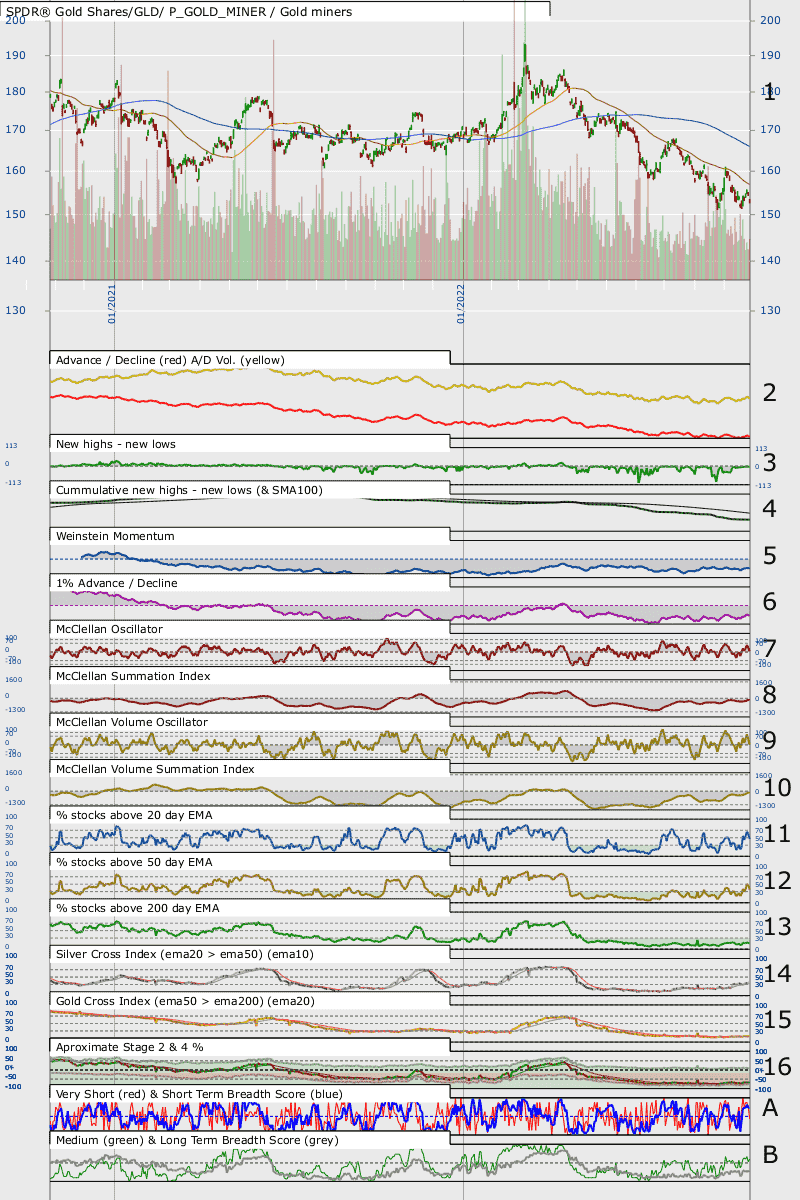The image size is (800, 1200).
Task: Click the panel number 3 beside New highs - new lows
Action: [769, 462]
